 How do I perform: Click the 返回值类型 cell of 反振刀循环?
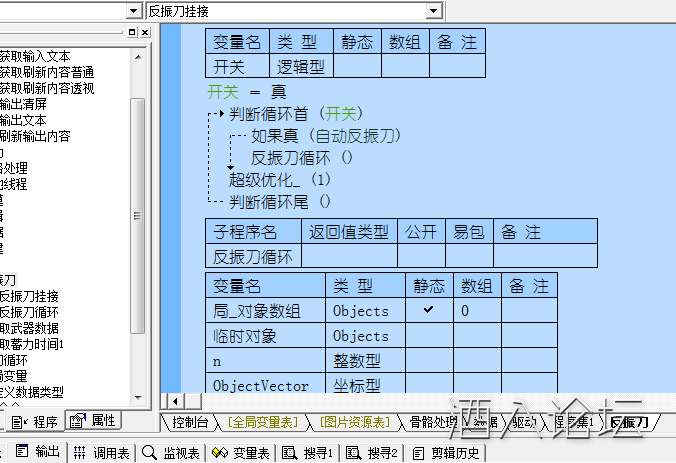349,256
